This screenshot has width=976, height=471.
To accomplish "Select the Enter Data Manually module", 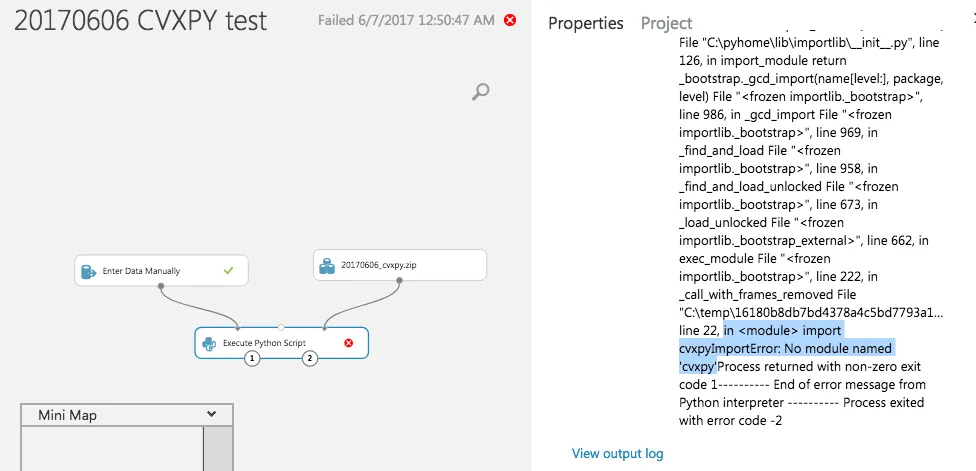I will [141, 270].
